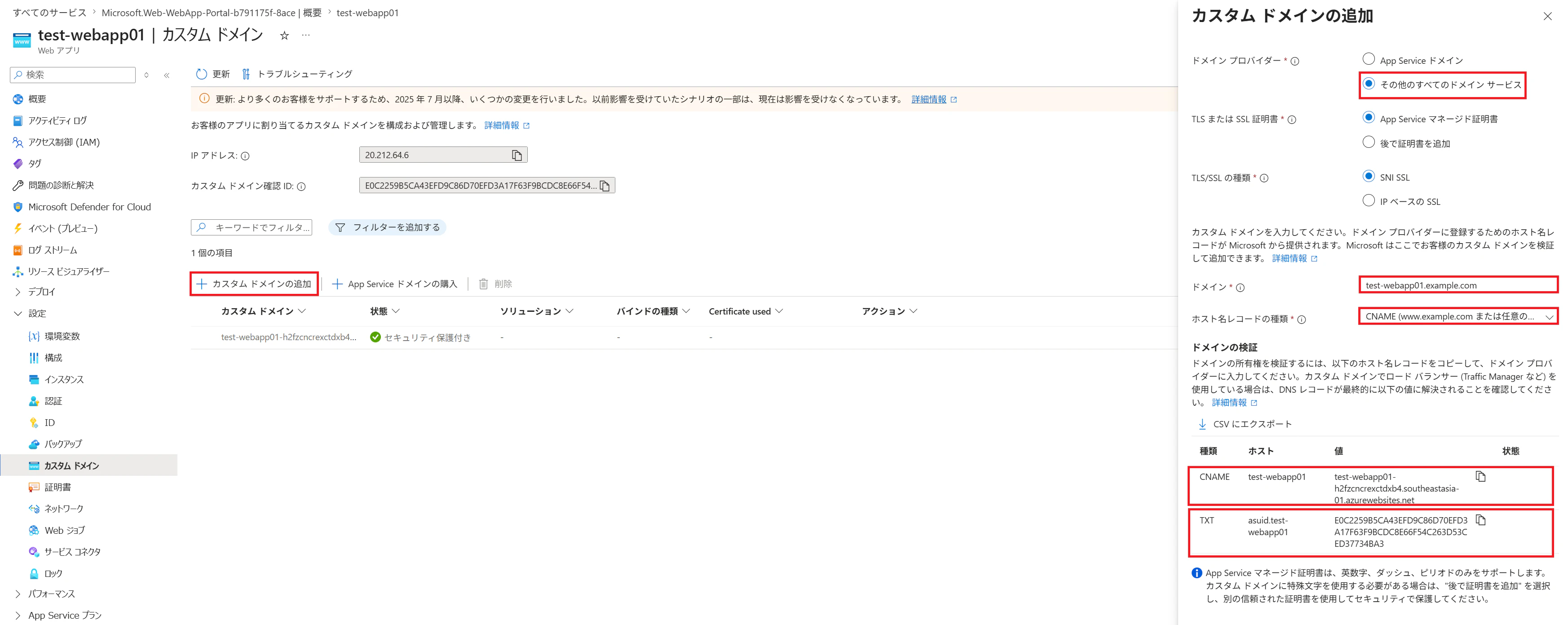This screenshot has height=625, width=1568.
Task: Expand the デプロイ section in sidebar
Action: pyautogui.click(x=18, y=292)
